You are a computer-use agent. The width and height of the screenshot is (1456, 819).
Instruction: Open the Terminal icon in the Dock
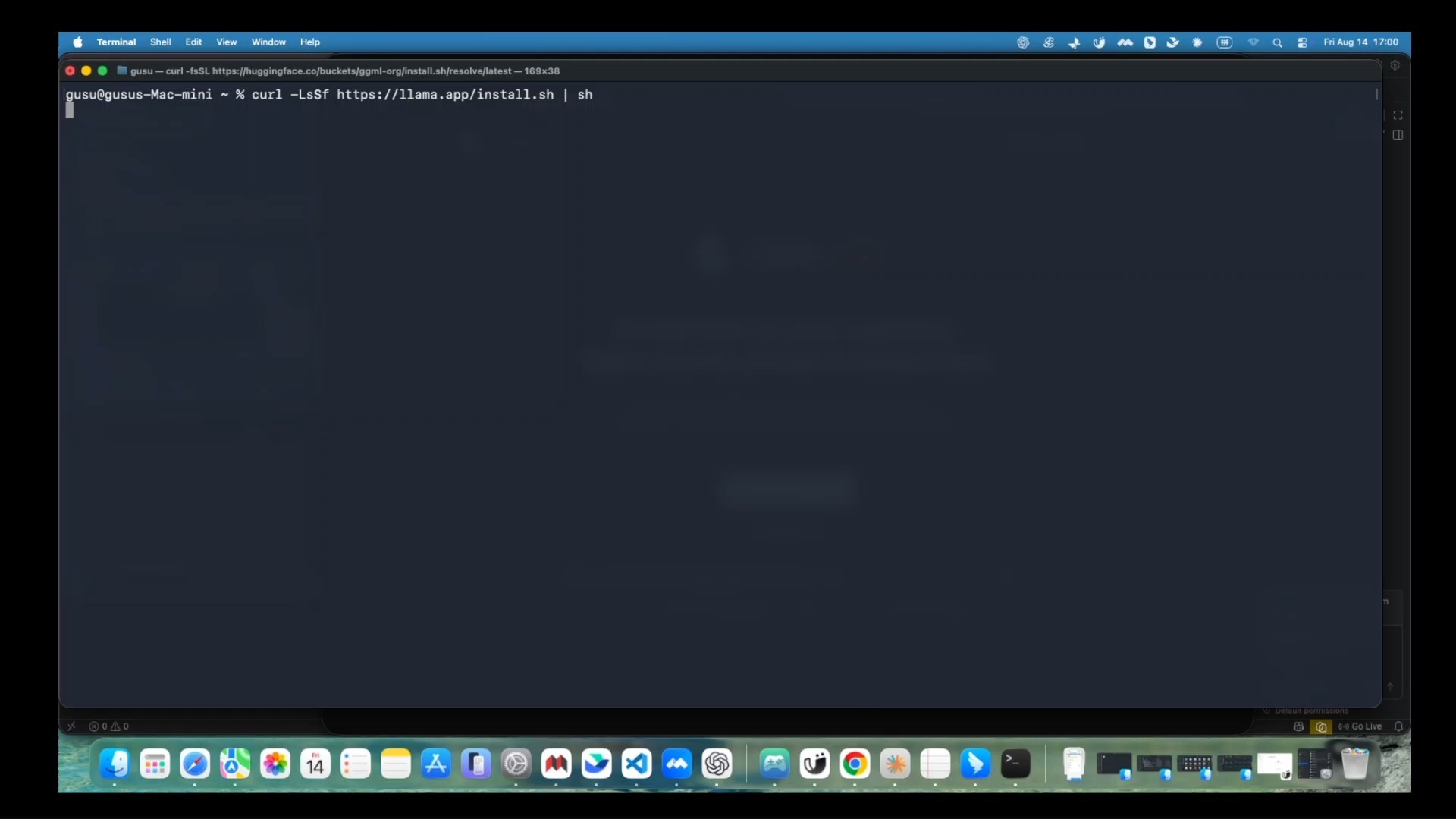tap(1015, 764)
